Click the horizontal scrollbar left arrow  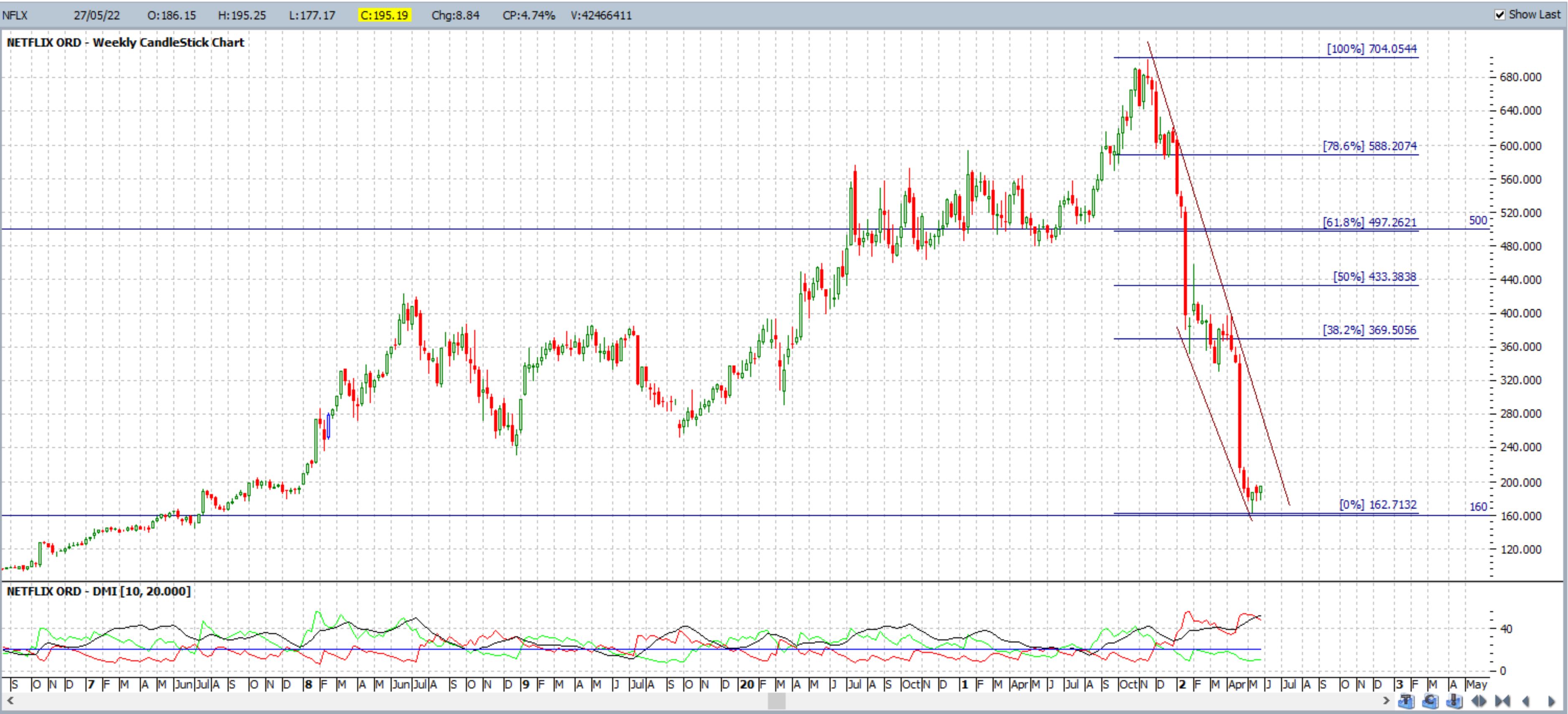tap(10, 701)
